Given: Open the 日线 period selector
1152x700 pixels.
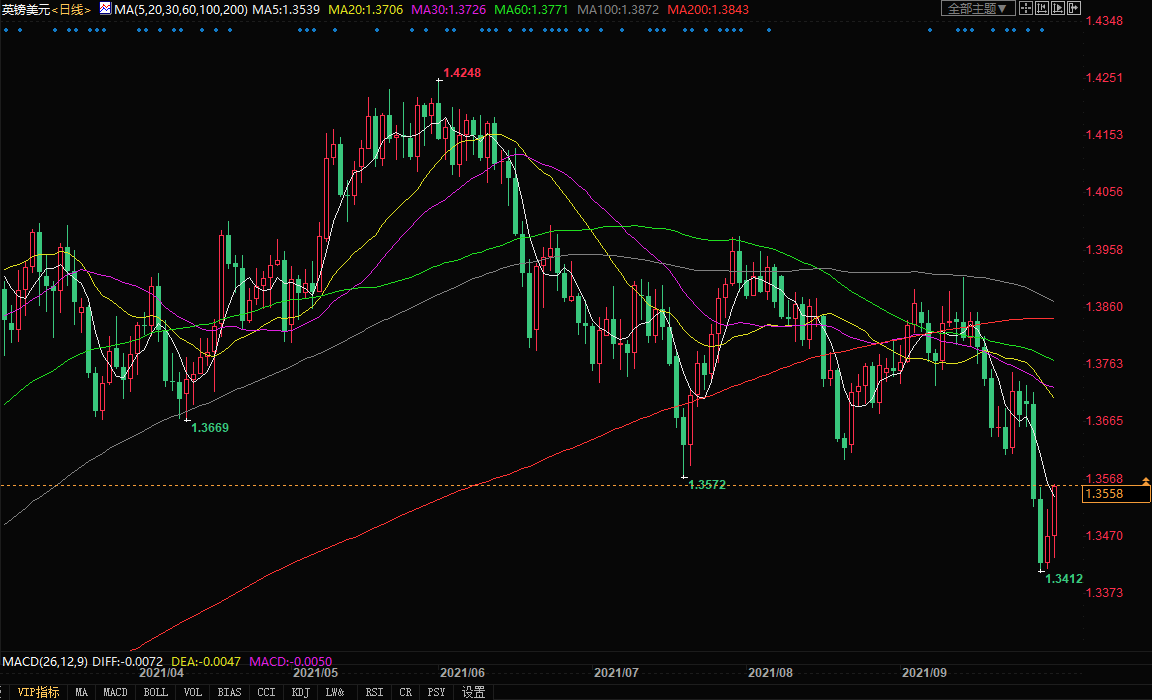Looking at the screenshot, I should point(71,9).
